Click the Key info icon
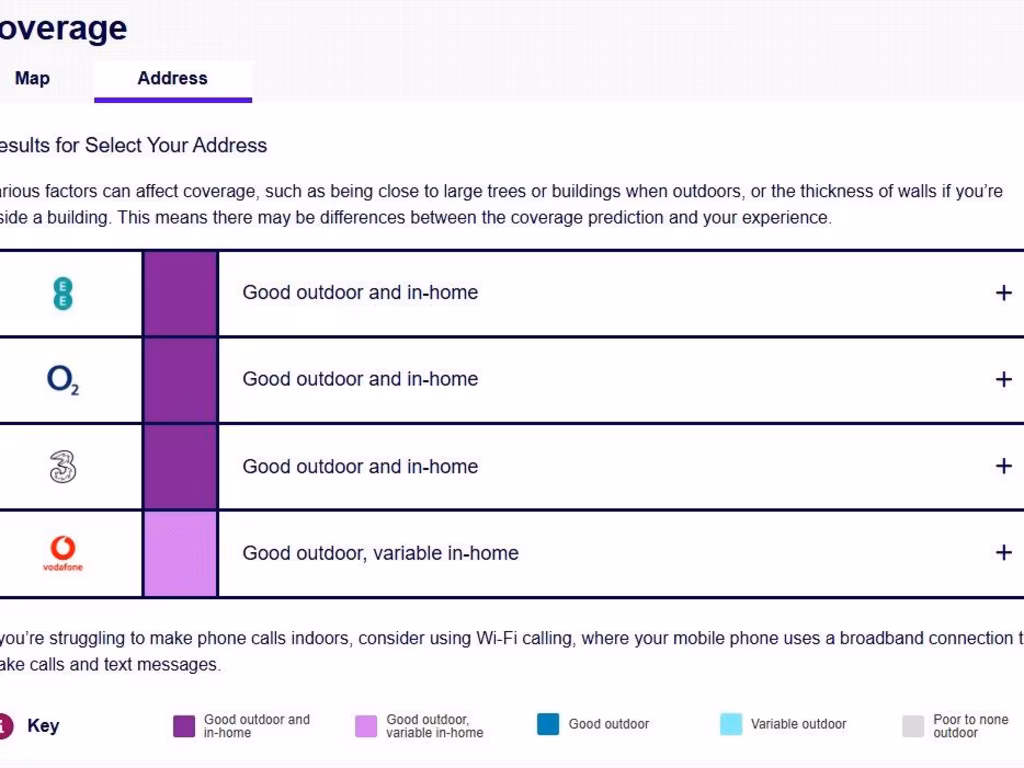Viewport: 1024px width, 768px height. (4, 726)
